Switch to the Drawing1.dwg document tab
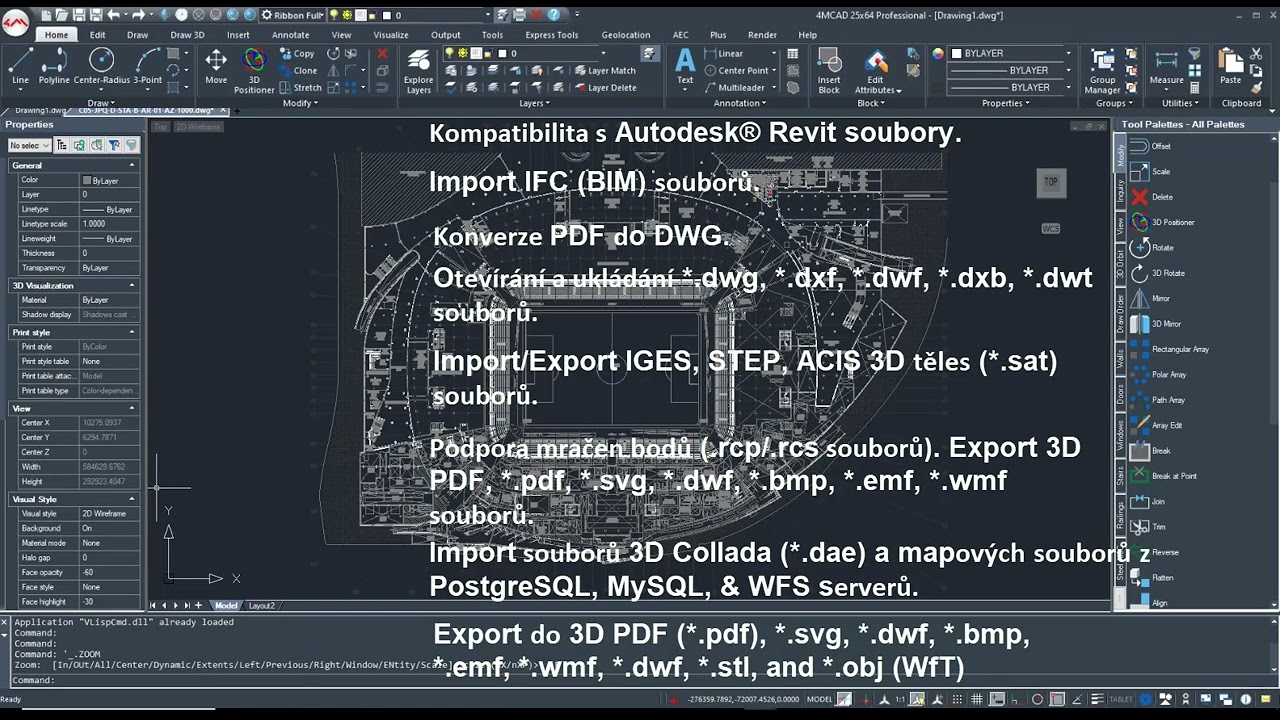 pyautogui.click(x=40, y=110)
